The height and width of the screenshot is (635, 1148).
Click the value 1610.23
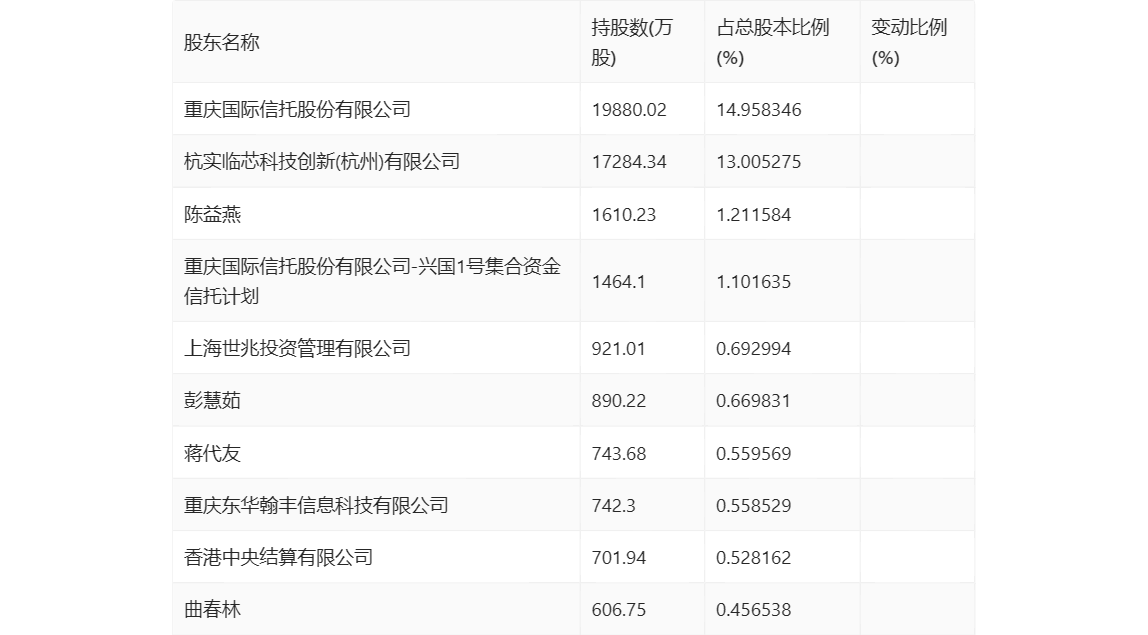624,215
